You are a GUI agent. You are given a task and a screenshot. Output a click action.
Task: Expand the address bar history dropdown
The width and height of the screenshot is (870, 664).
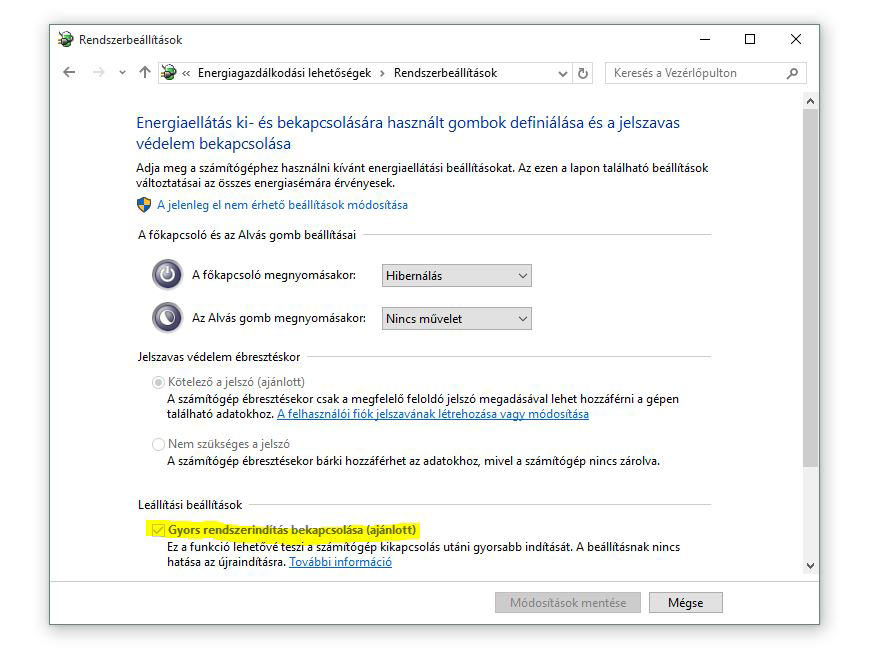click(563, 73)
